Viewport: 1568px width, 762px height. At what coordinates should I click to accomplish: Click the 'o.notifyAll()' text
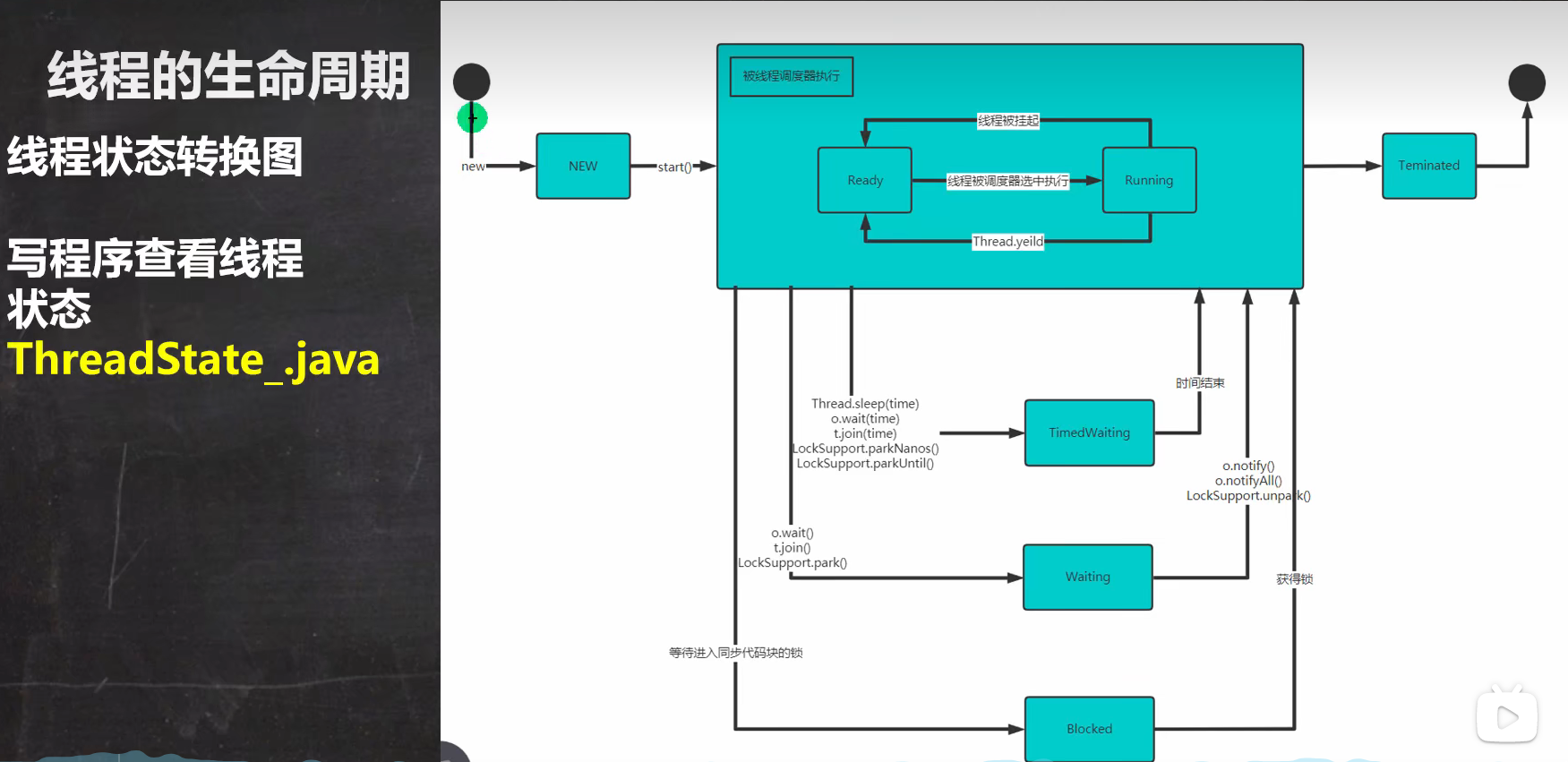click(x=1248, y=481)
